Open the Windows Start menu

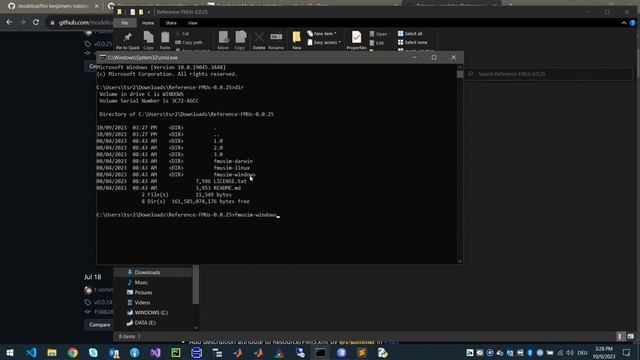click(x=10, y=353)
